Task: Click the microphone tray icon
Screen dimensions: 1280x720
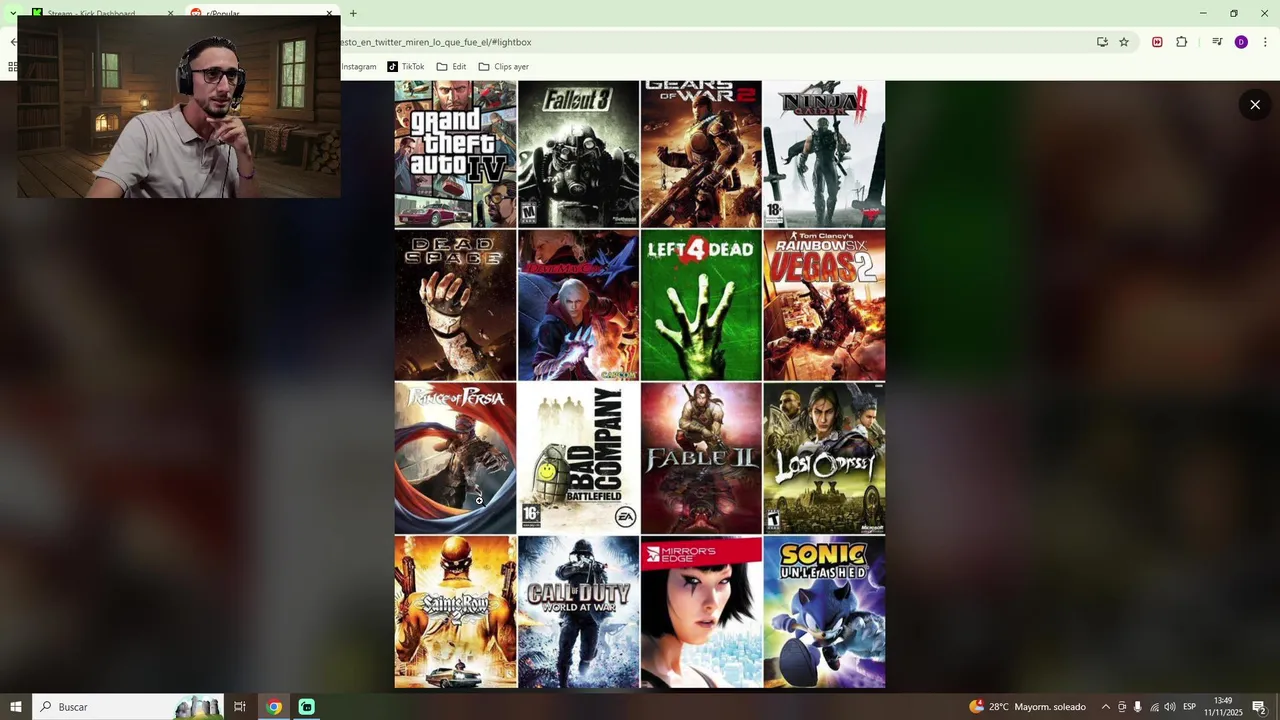Action: pos(1138,707)
